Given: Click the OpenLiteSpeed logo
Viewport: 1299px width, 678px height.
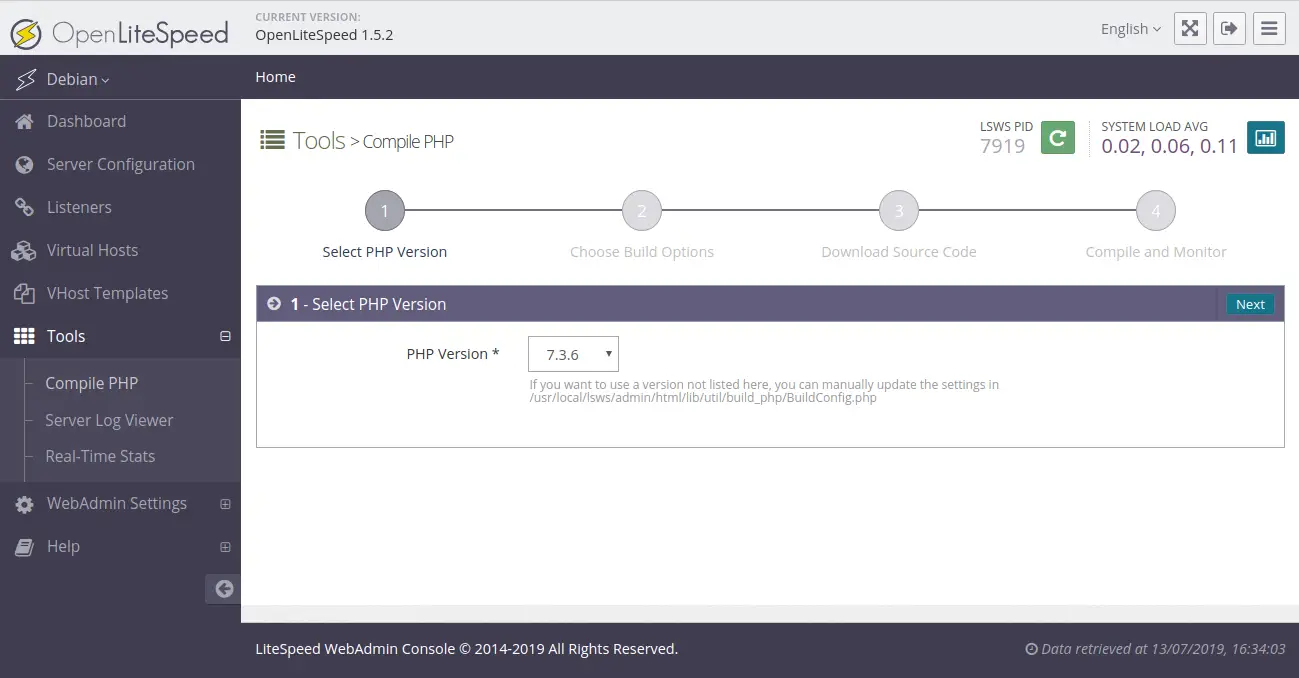Looking at the screenshot, I should click(x=119, y=33).
